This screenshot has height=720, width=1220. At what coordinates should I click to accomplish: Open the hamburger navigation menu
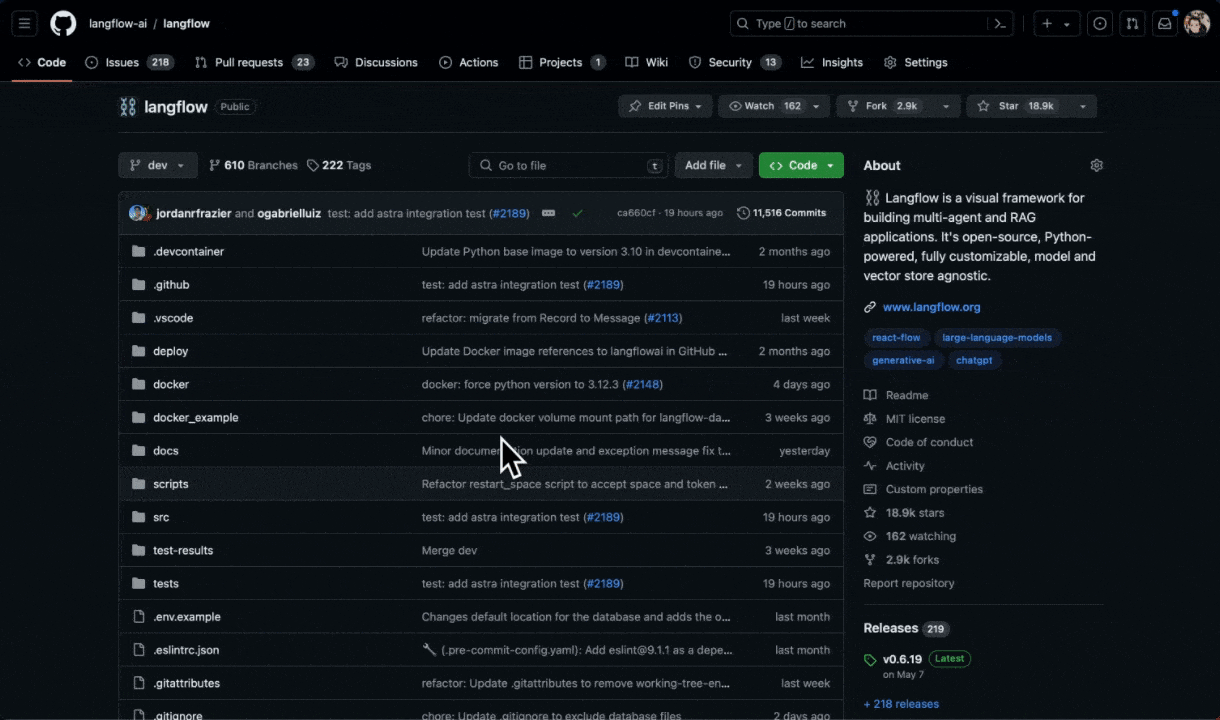[25, 23]
